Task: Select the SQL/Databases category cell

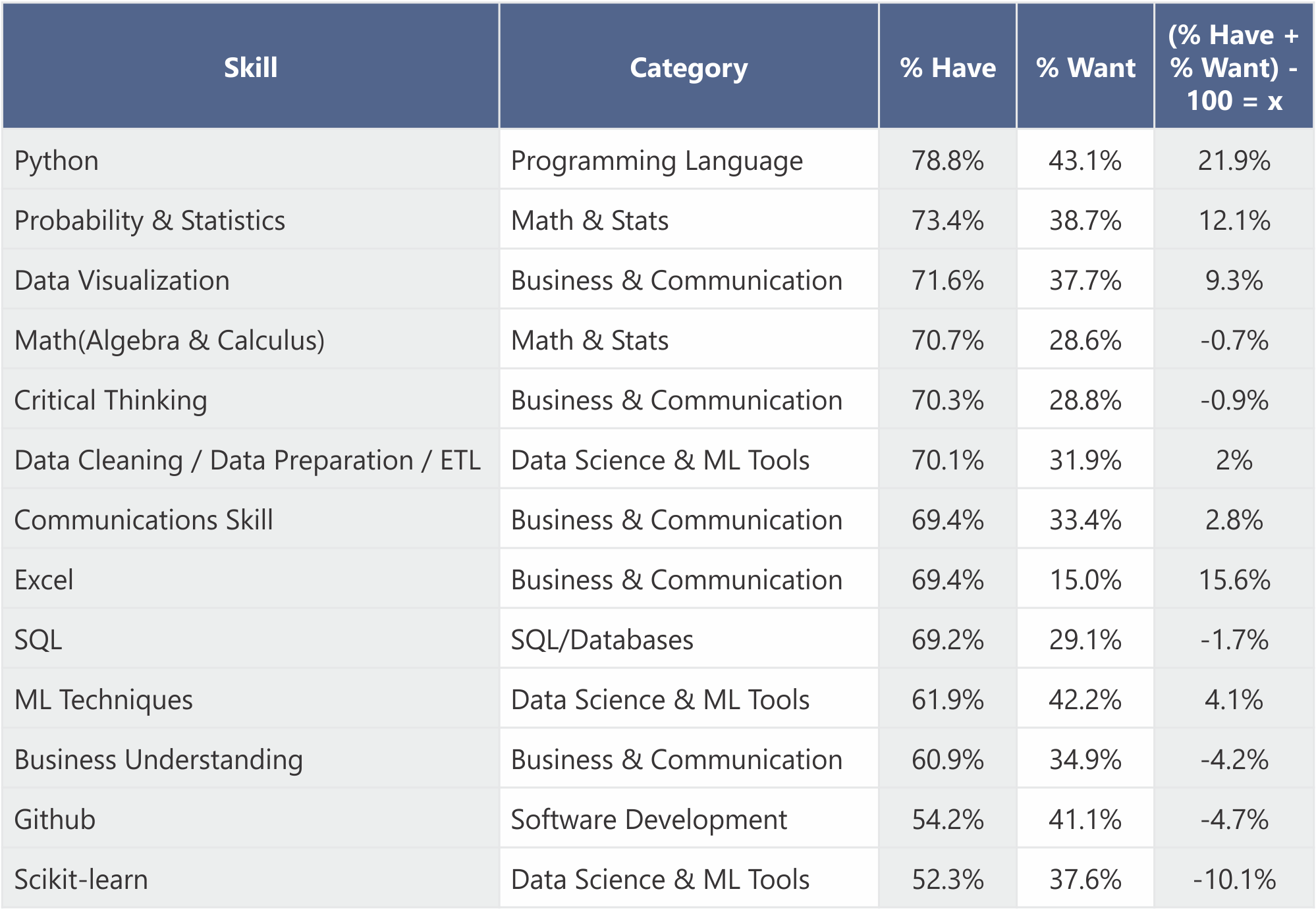Action: [688, 639]
